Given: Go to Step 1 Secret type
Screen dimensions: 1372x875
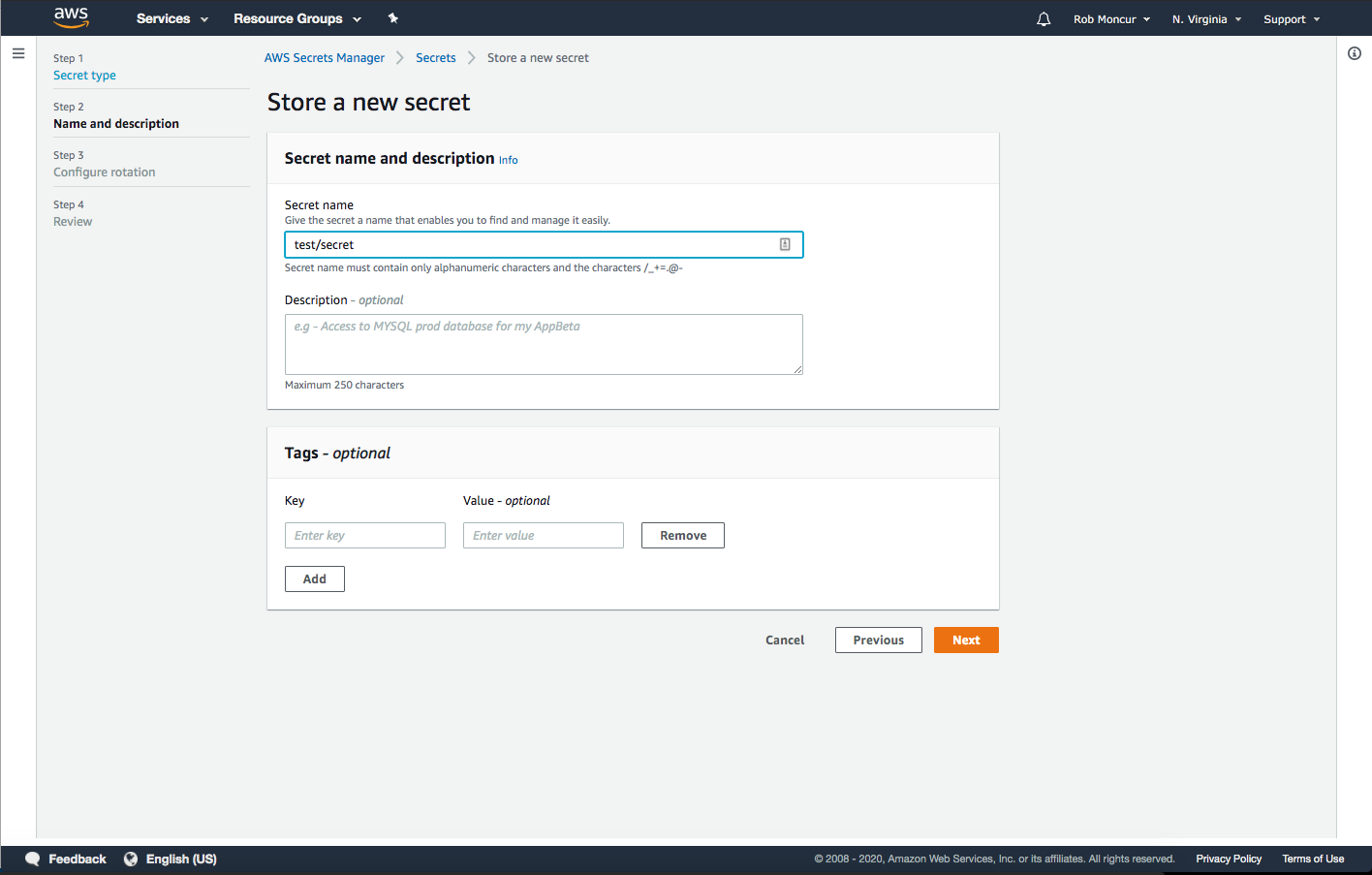Looking at the screenshot, I should (x=84, y=76).
